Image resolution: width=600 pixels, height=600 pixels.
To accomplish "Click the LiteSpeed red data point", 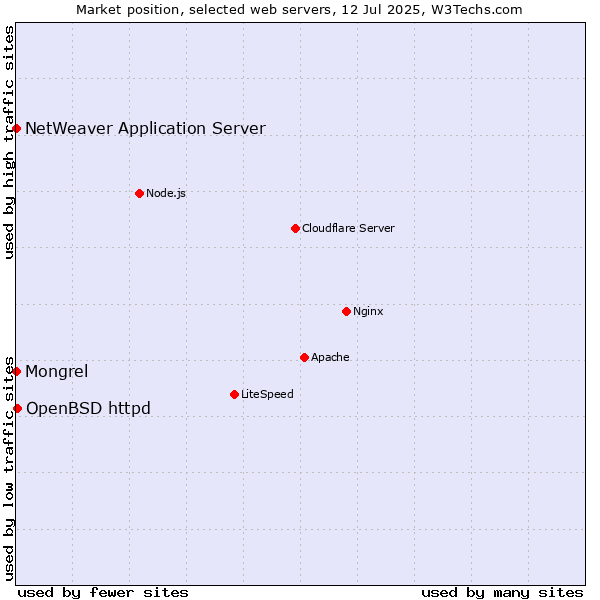I will (x=235, y=395).
